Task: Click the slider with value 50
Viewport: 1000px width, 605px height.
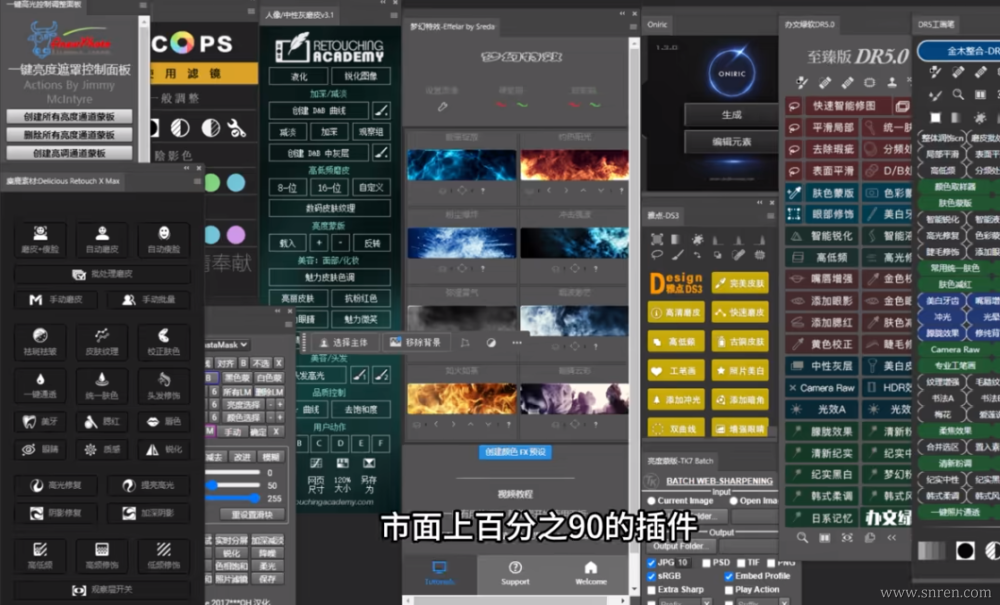Action: pyautogui.click(x=233, y=485)
